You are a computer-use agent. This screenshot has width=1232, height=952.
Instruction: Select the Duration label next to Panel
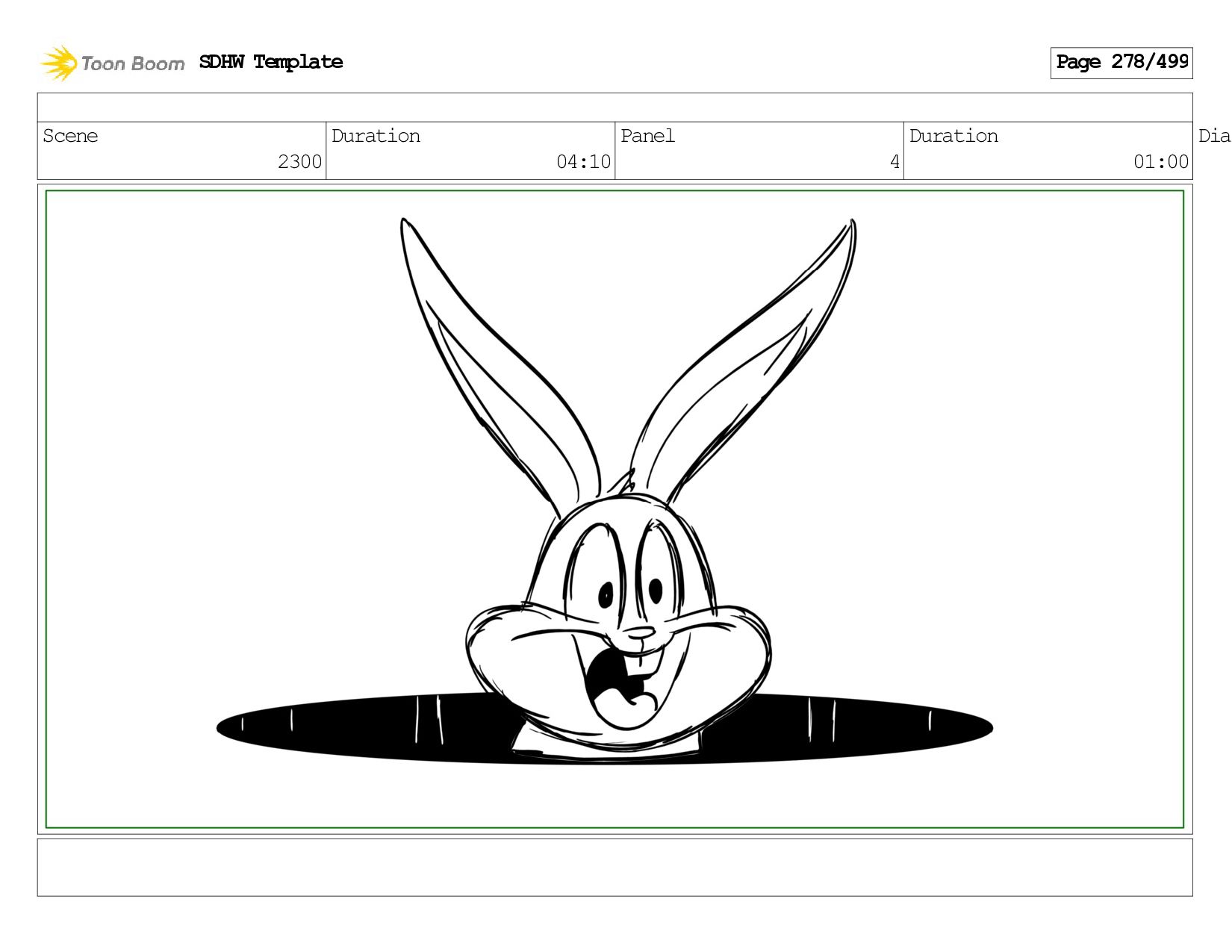953,136
